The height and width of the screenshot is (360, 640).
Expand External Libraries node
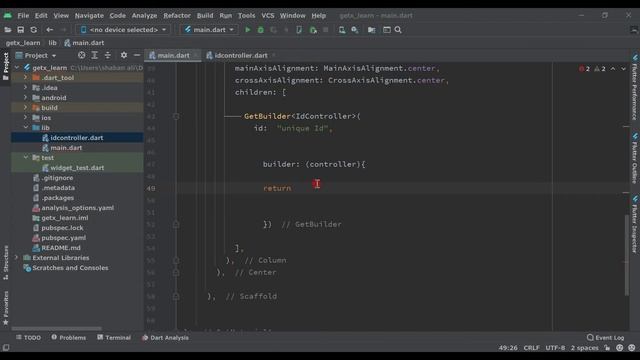pyautogui.click(x=17, y=258)
